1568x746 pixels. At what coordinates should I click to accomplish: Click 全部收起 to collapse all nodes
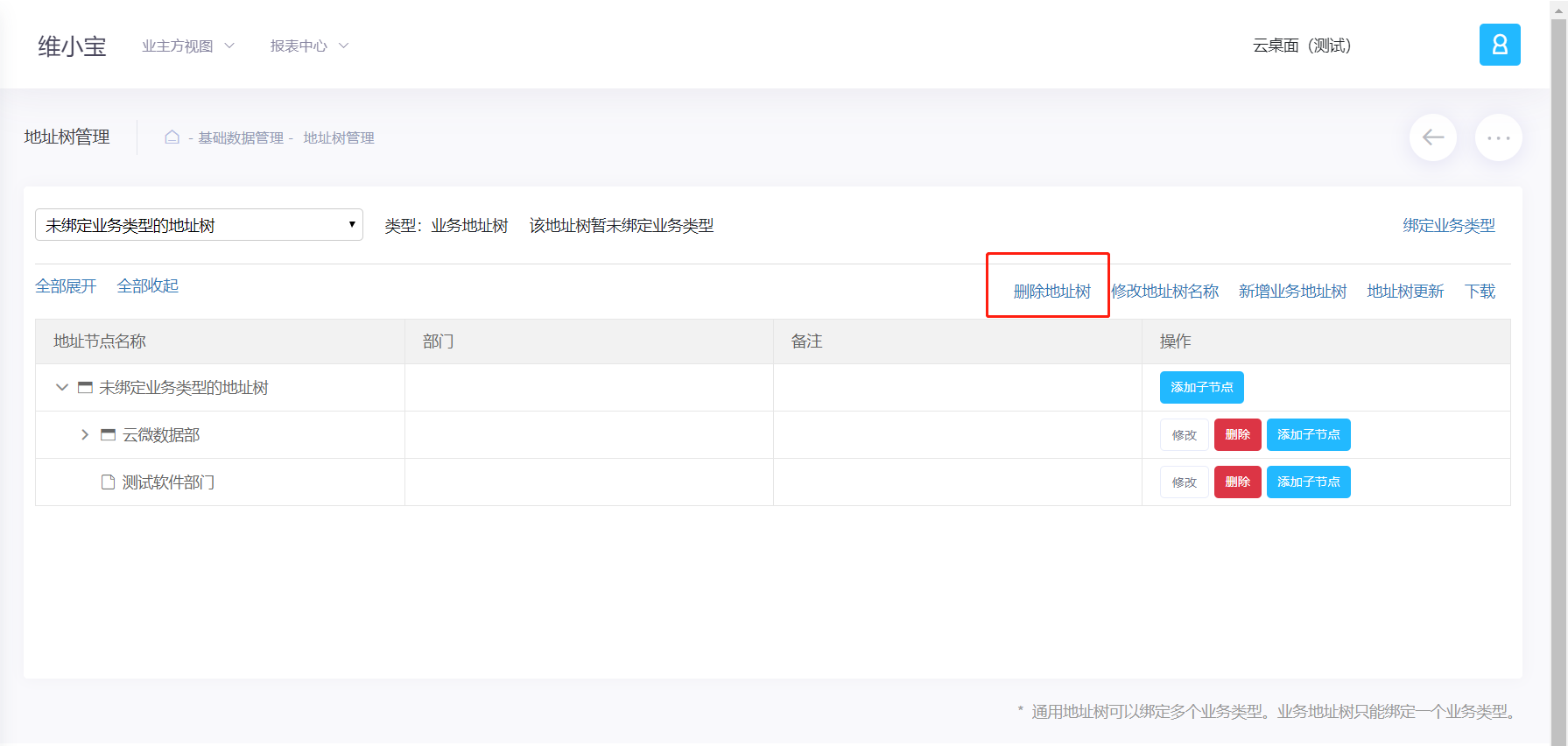(148, 285)
